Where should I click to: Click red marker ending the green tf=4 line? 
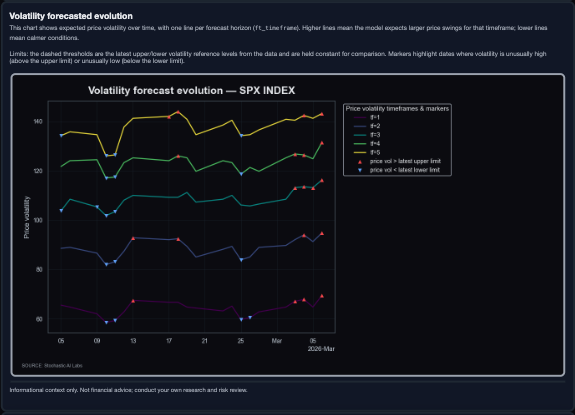[322, 143]
